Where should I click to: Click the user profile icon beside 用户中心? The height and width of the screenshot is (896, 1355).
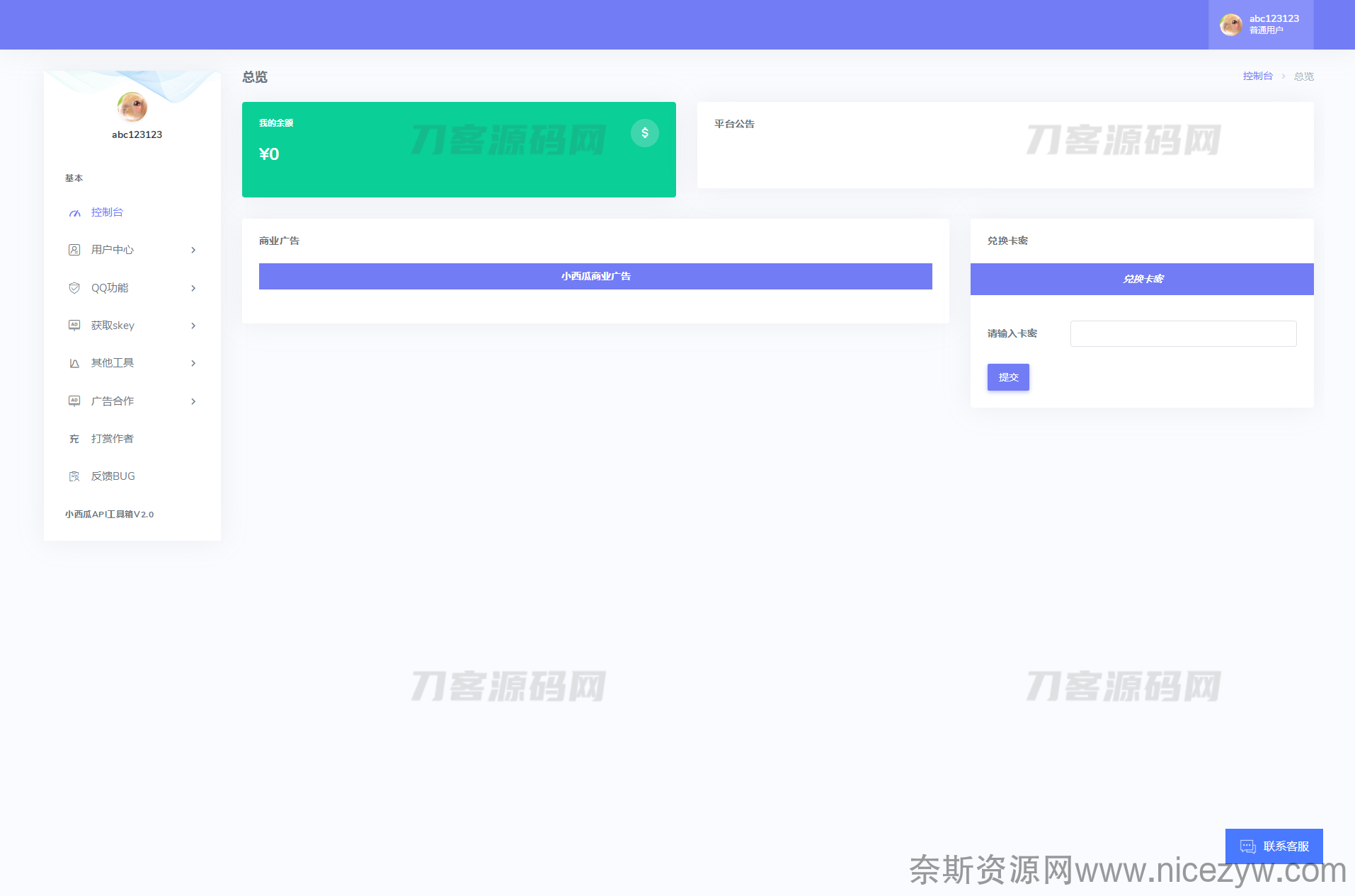coord(74,250)
